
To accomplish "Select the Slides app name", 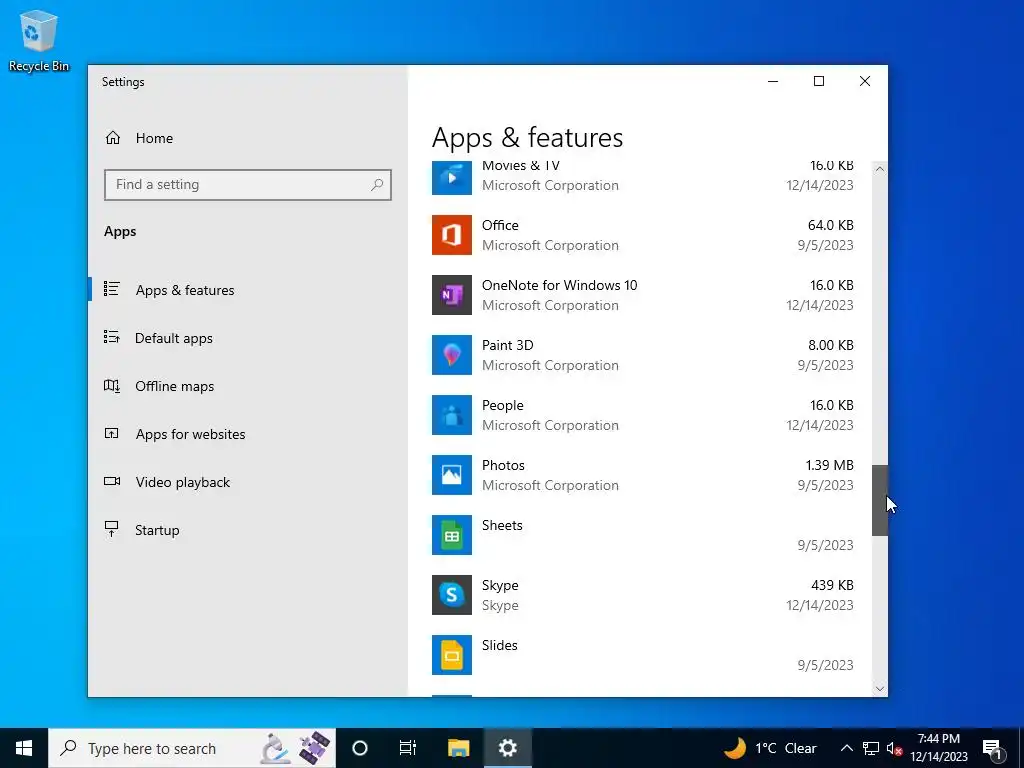I will pos(500,645).
